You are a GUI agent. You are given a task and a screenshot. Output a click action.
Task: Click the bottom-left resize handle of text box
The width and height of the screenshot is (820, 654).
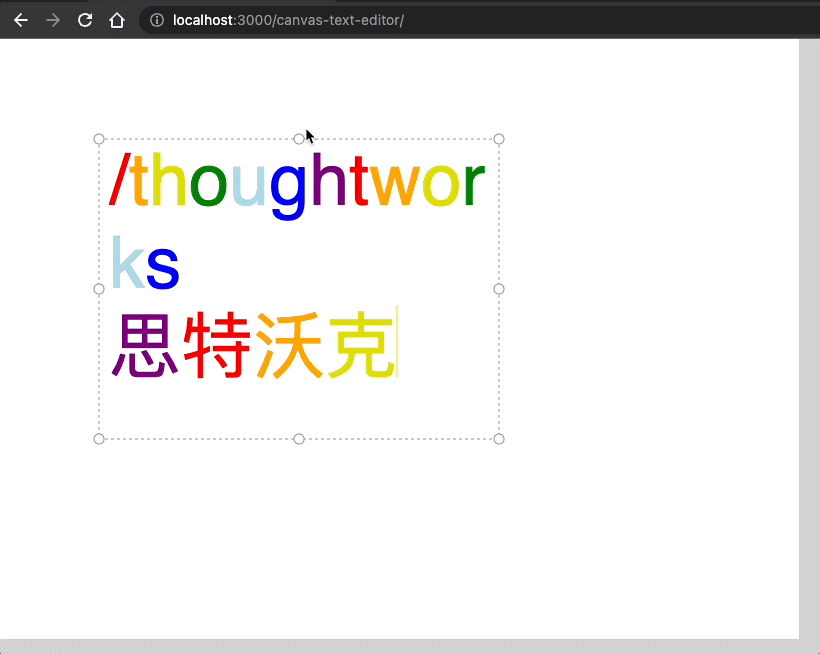[99, 439]
